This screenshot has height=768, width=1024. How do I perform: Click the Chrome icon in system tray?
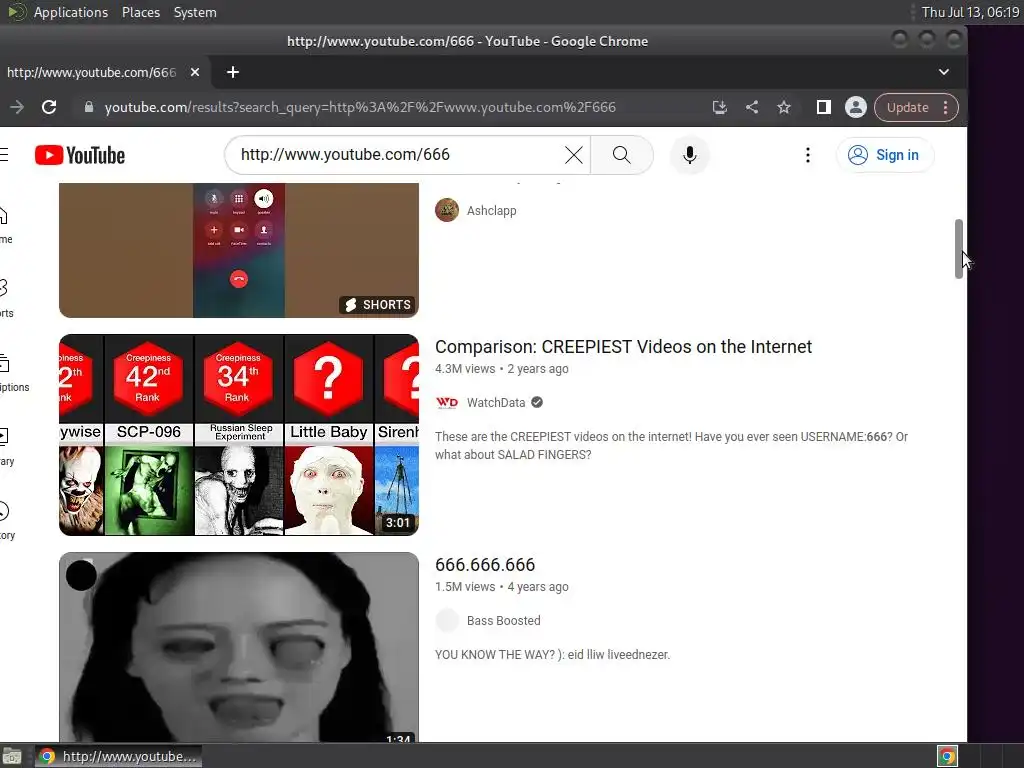tap(948, 756)
